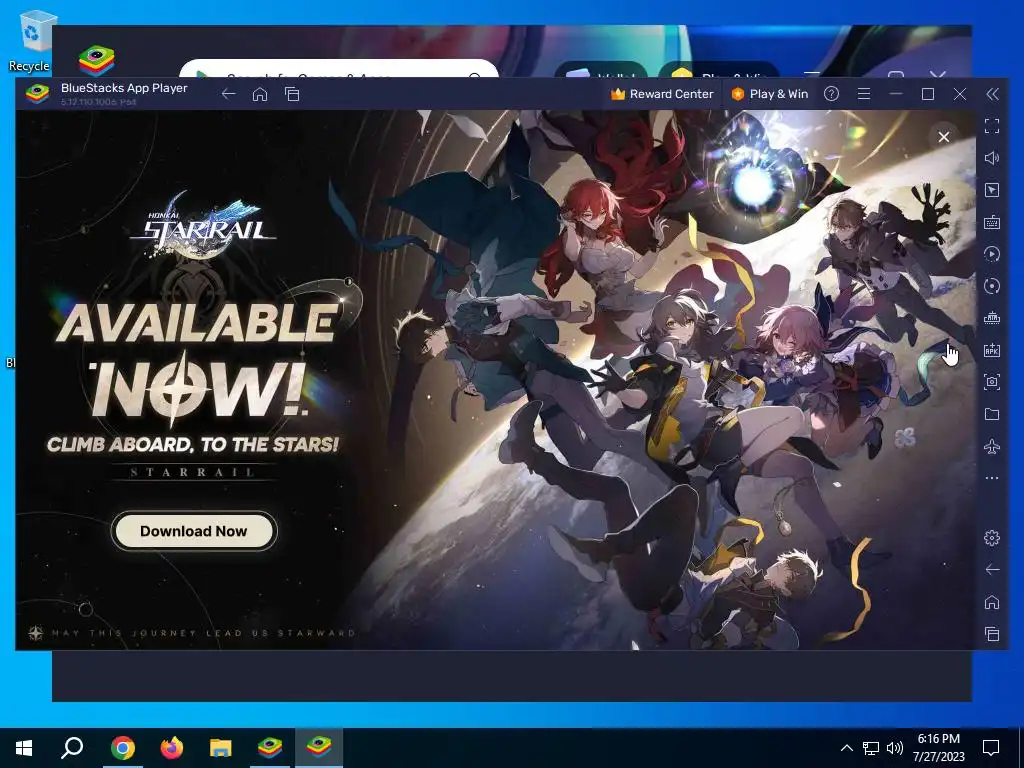The width and height of the screenshot is (1024, 768).
Task: Open BlueStacks settings gear in sidebar
Action: [x=992, y=537]
